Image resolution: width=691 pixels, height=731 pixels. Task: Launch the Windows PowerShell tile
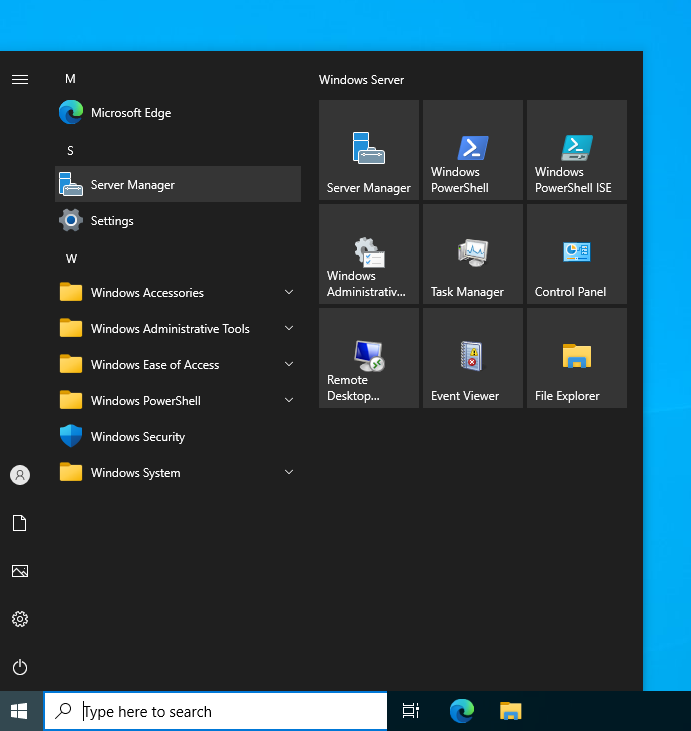(x=472, y=150)
